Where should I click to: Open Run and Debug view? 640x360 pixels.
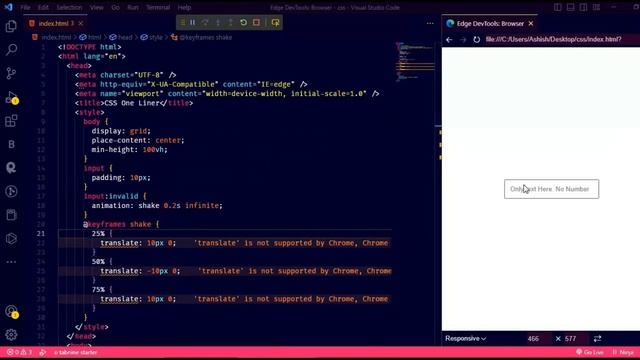click(11, 98)
